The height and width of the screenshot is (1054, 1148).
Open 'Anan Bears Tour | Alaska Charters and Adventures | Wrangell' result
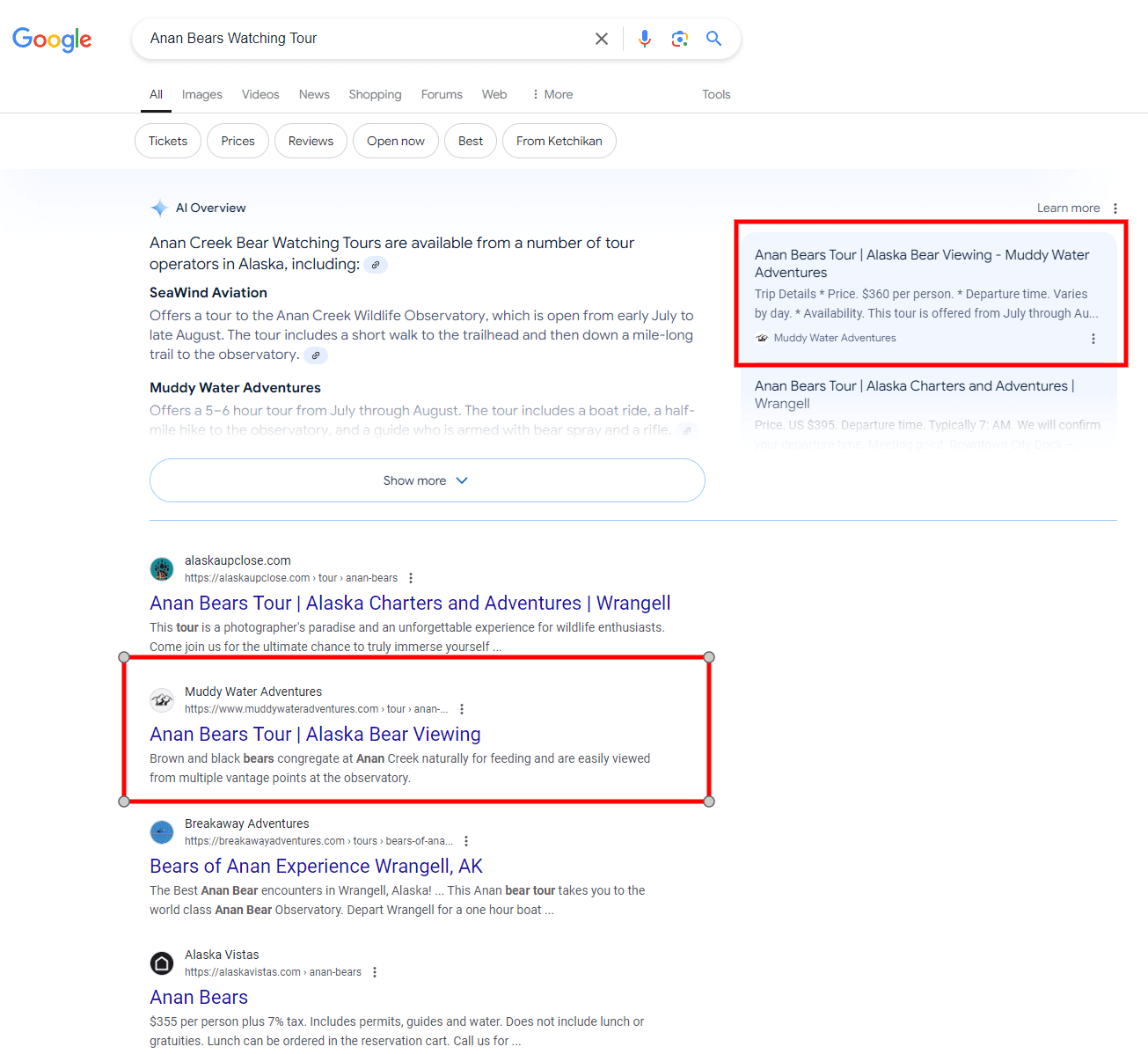coord(410,604)
